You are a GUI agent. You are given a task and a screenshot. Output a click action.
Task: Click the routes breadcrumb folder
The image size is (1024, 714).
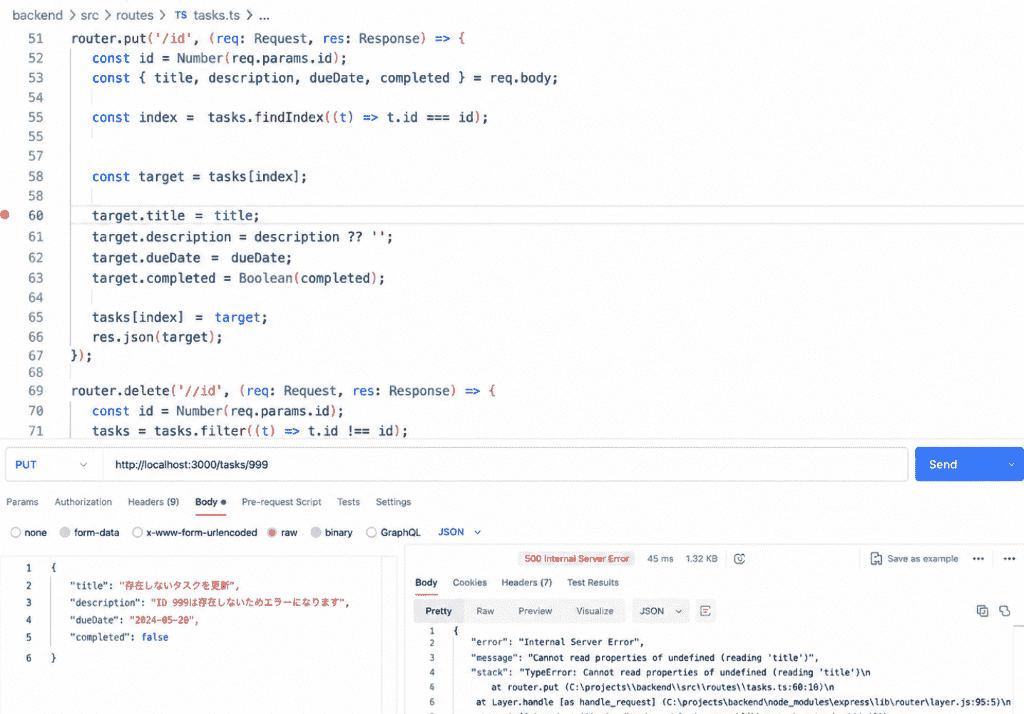(x=135, y=16)
